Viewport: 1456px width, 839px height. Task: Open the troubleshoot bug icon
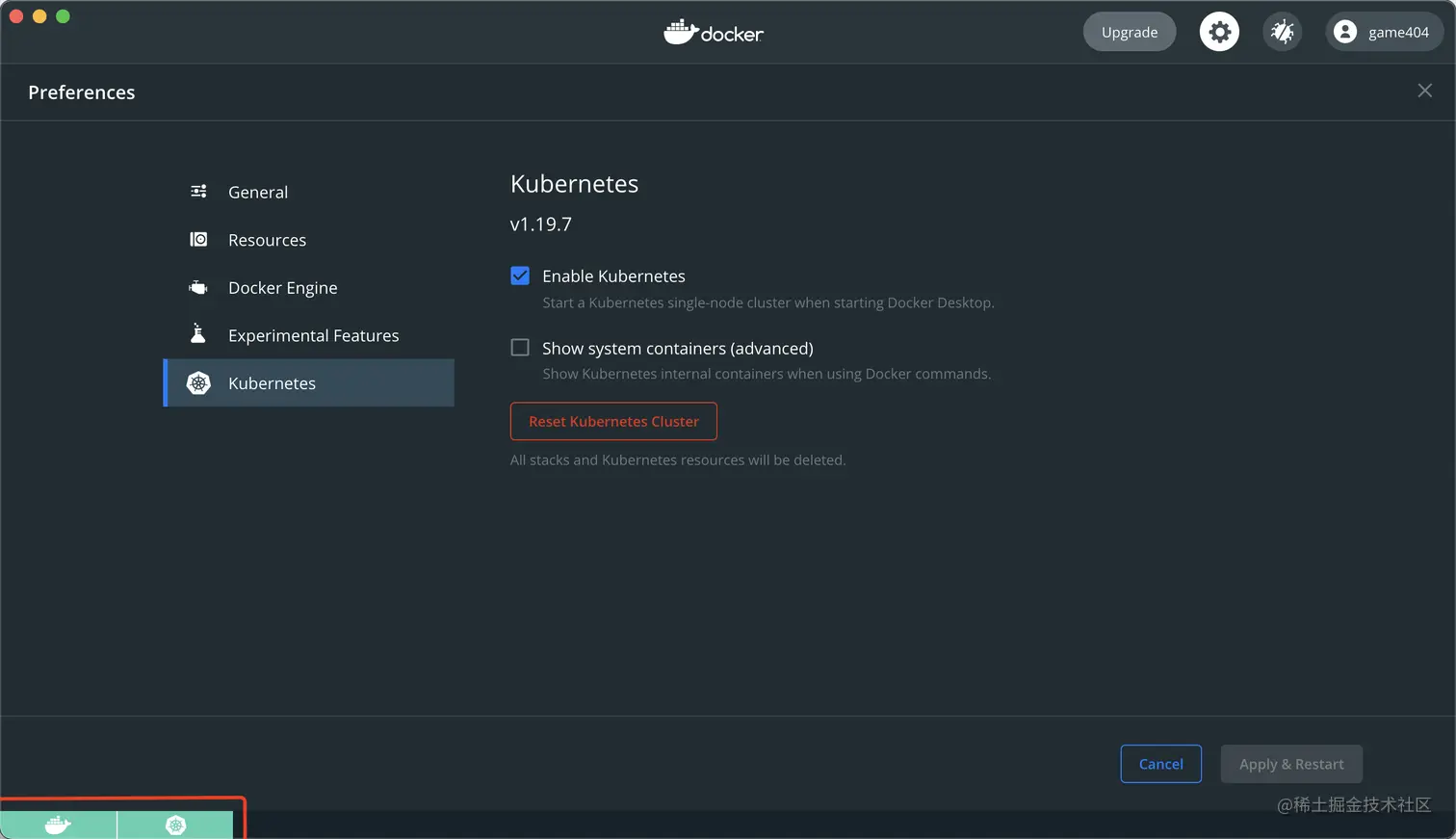tap(1282, 31)
